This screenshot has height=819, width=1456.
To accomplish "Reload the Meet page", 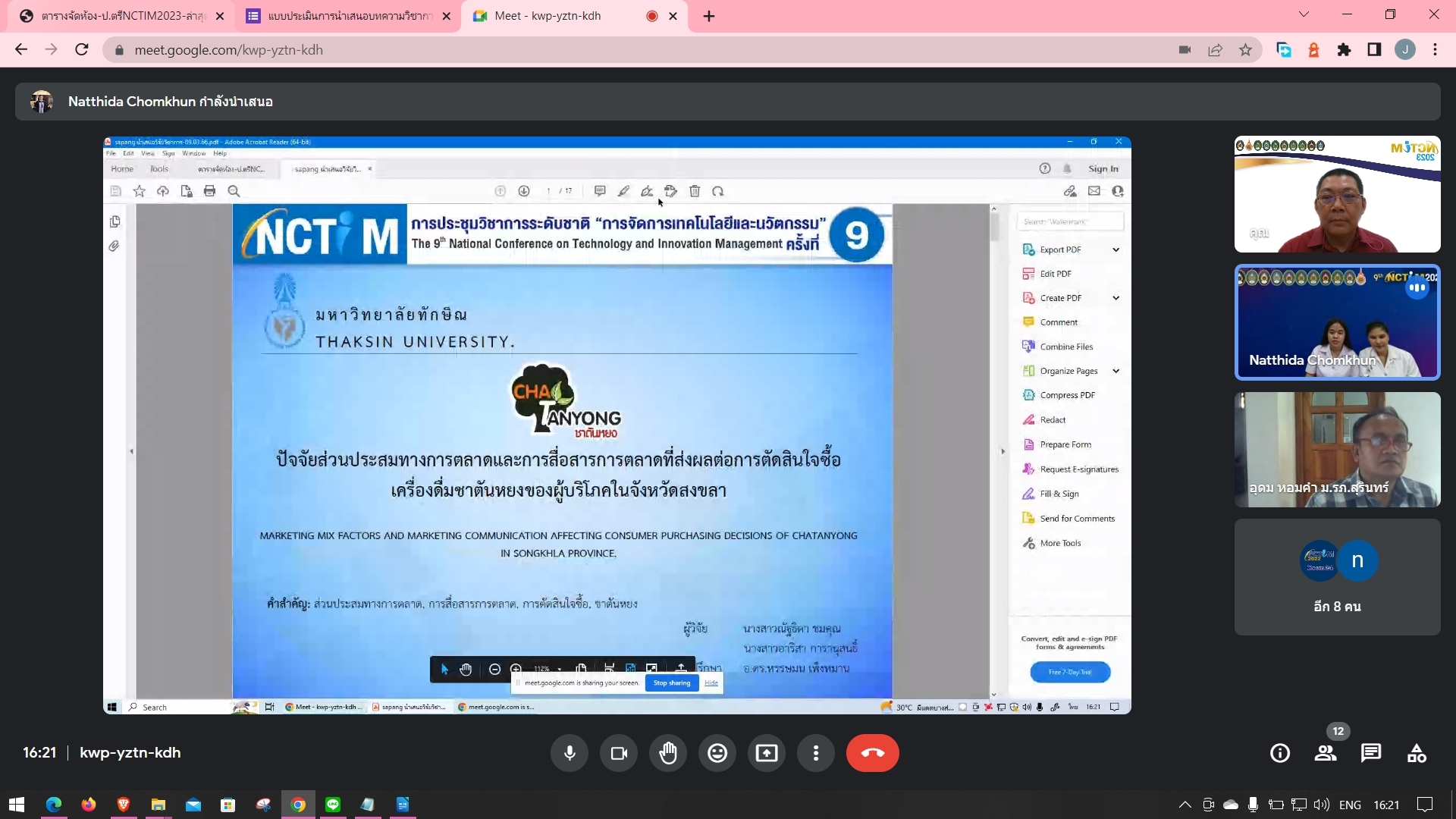I will tap(82, 50).
